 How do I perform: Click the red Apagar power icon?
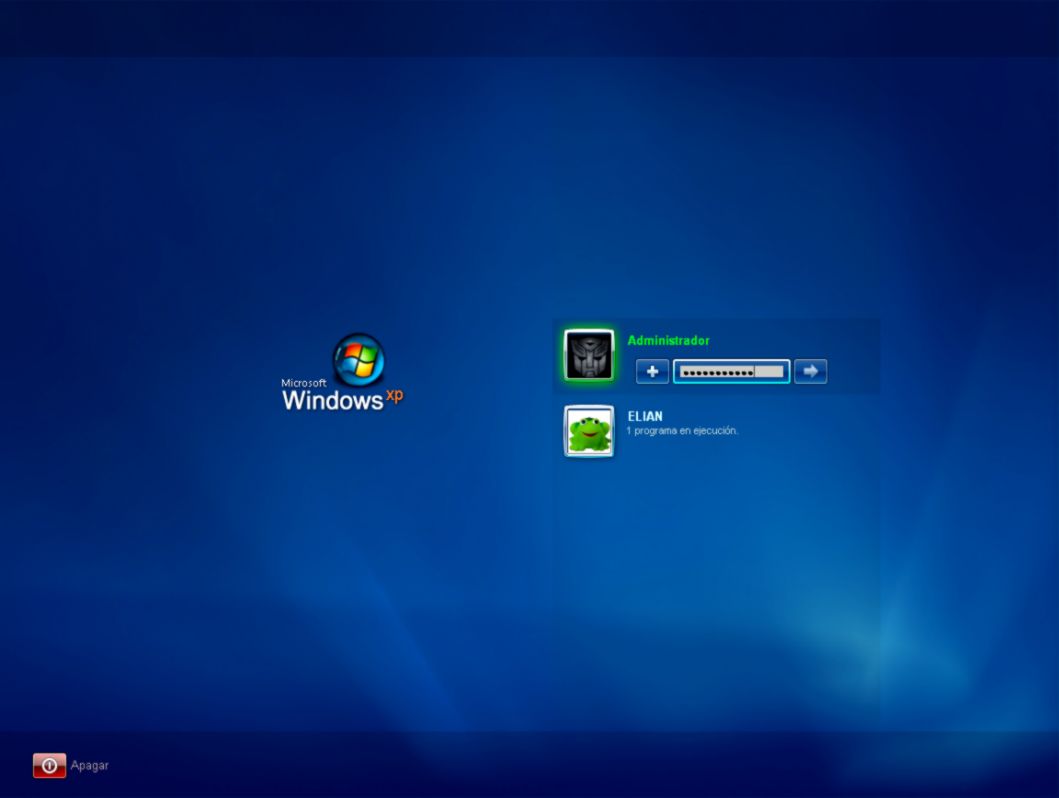coord(48,764)
